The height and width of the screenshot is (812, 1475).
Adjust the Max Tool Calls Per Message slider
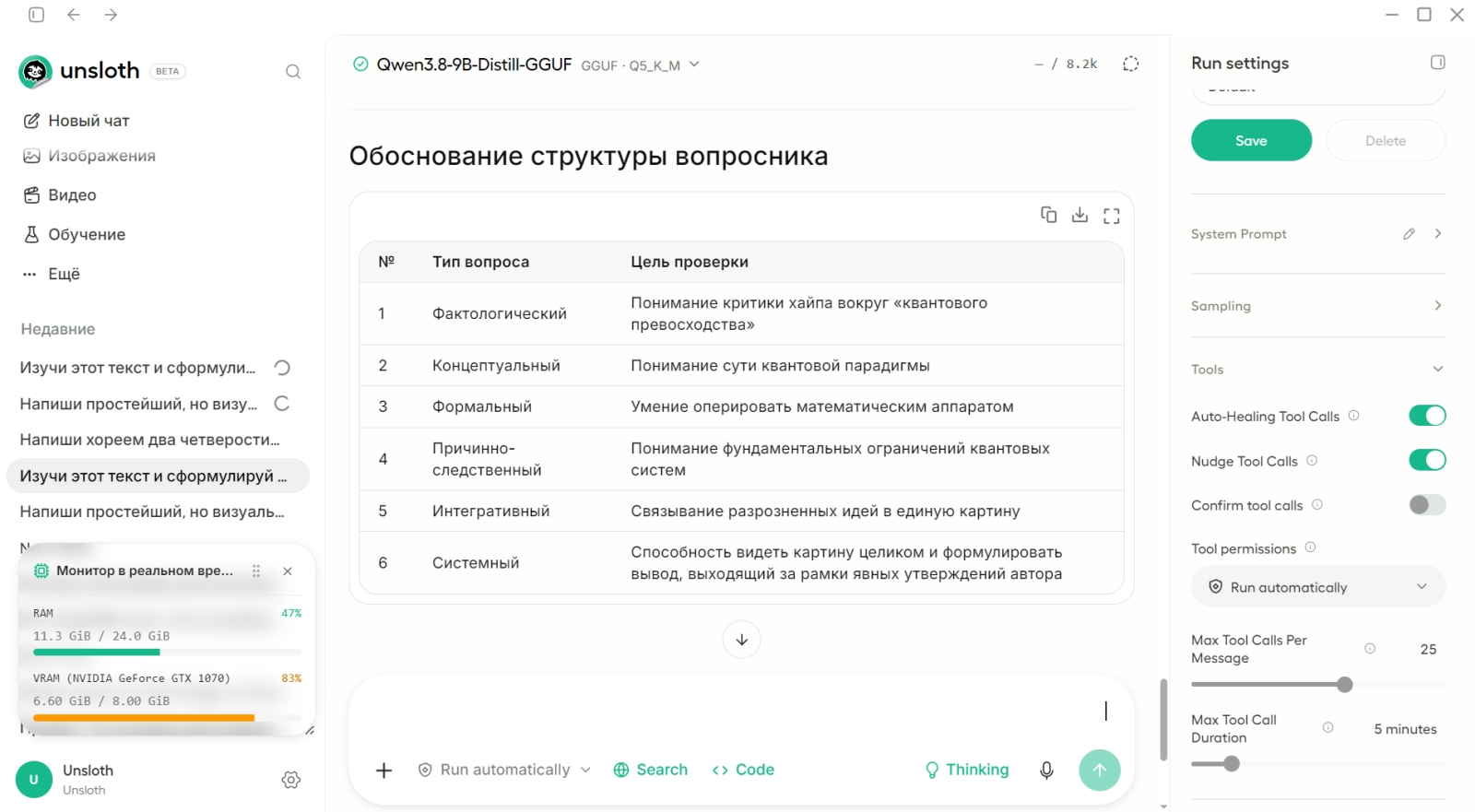[x=1344, y=685]
